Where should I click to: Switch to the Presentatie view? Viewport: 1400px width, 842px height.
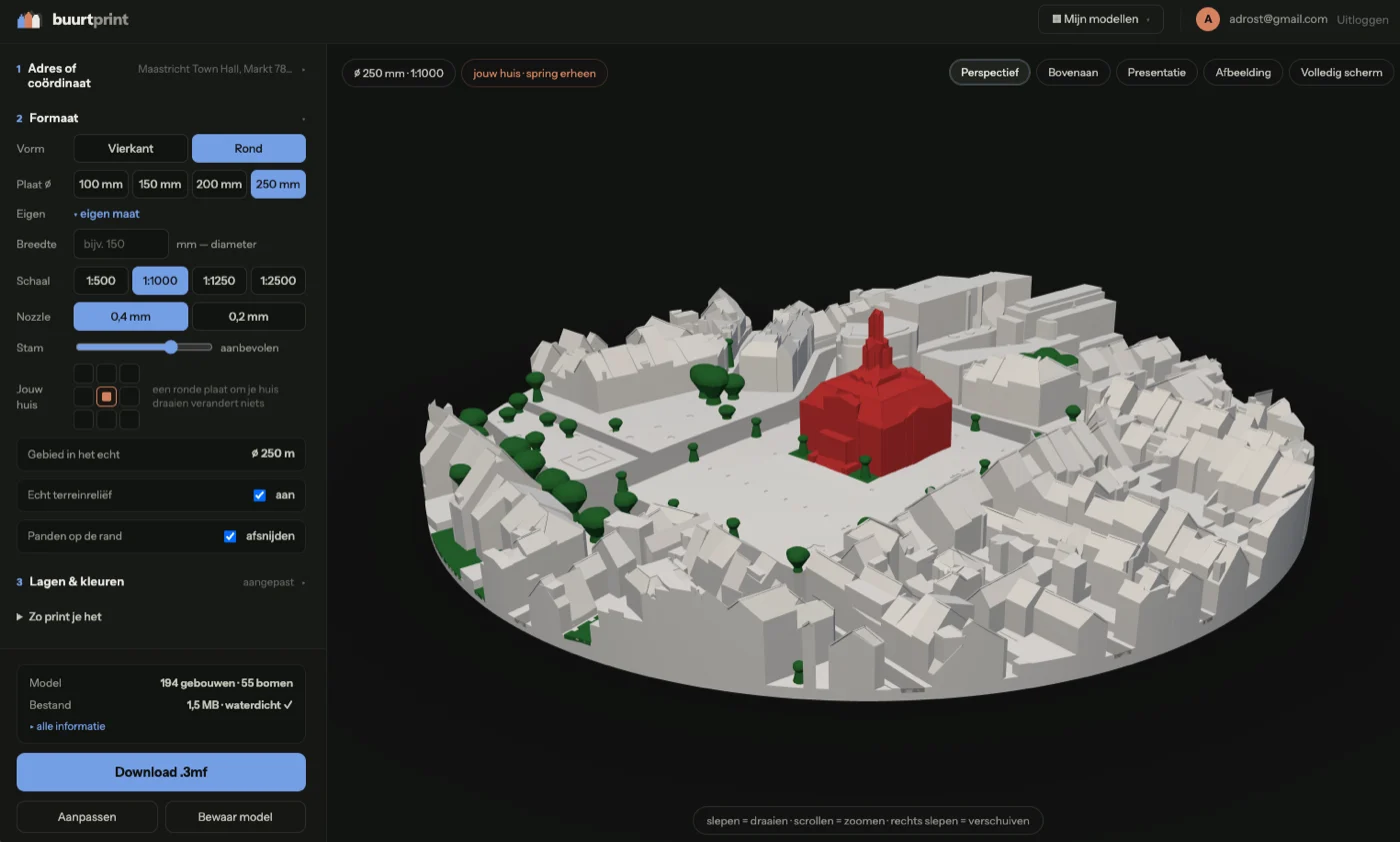(1157, 72)
